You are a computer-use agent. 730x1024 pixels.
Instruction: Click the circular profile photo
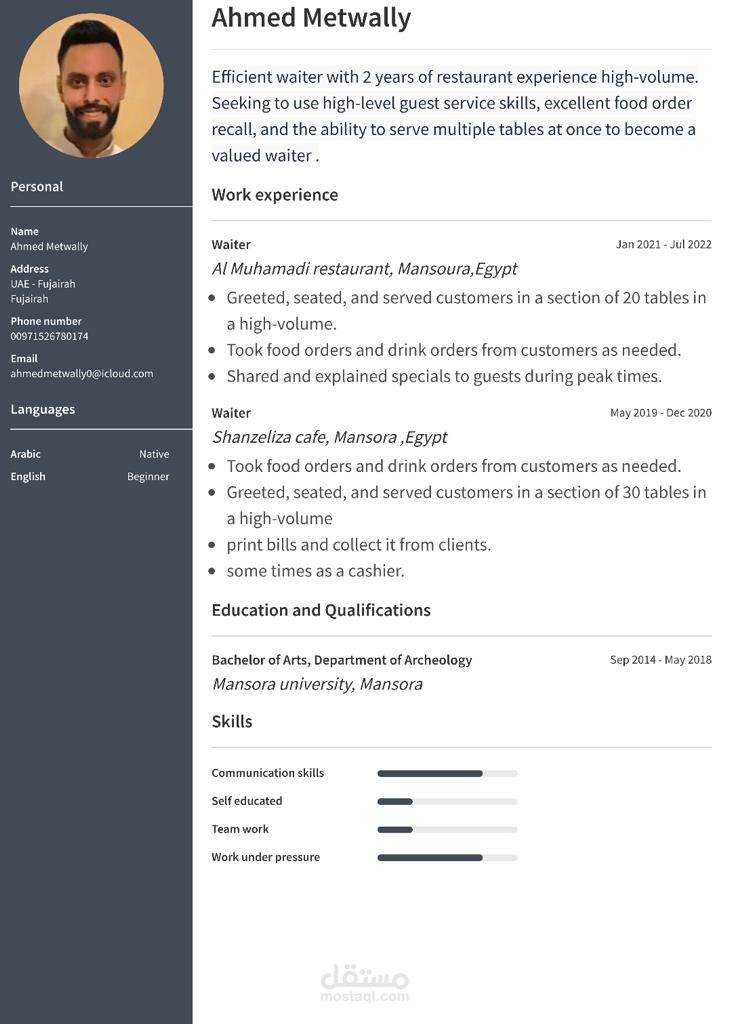(91, 86)
